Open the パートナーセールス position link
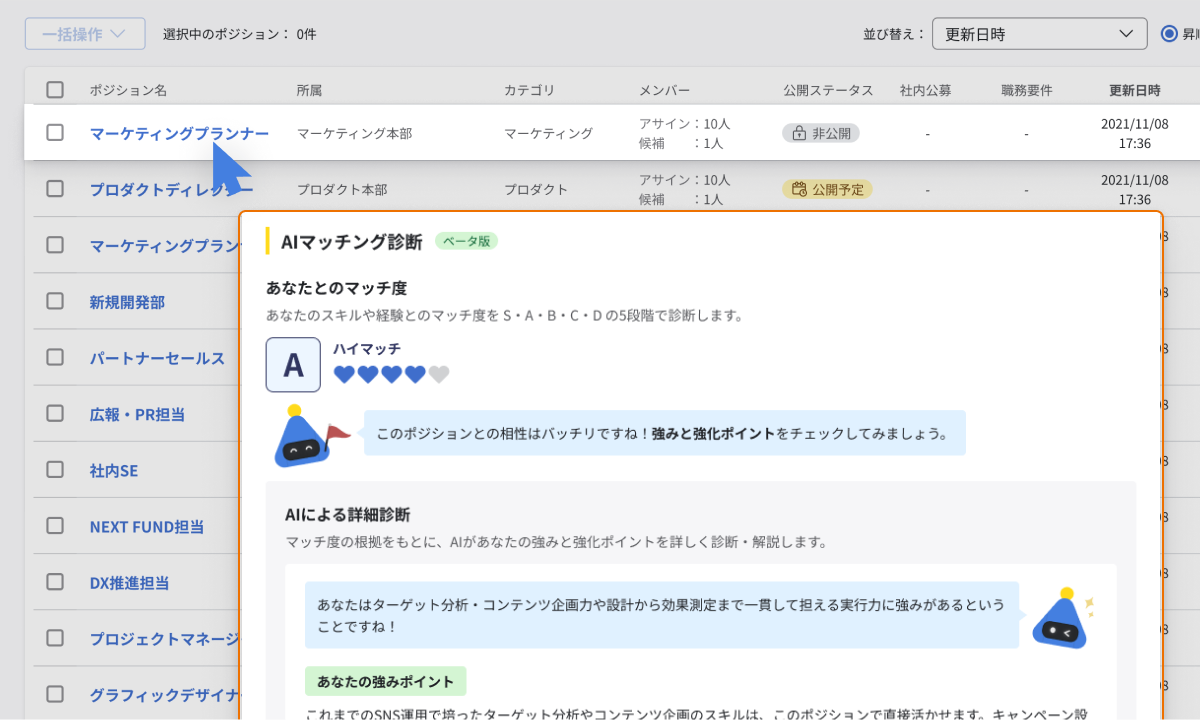This screenshot has width=1200, height=720. coord(157,358)
